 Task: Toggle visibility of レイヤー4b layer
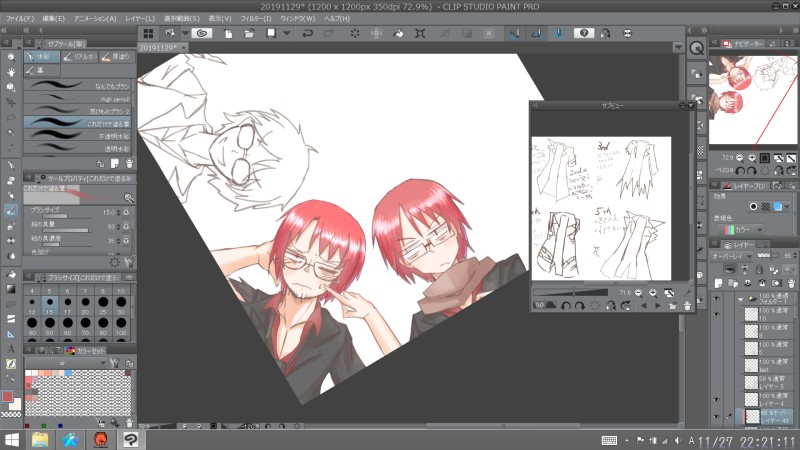(717, 417)
